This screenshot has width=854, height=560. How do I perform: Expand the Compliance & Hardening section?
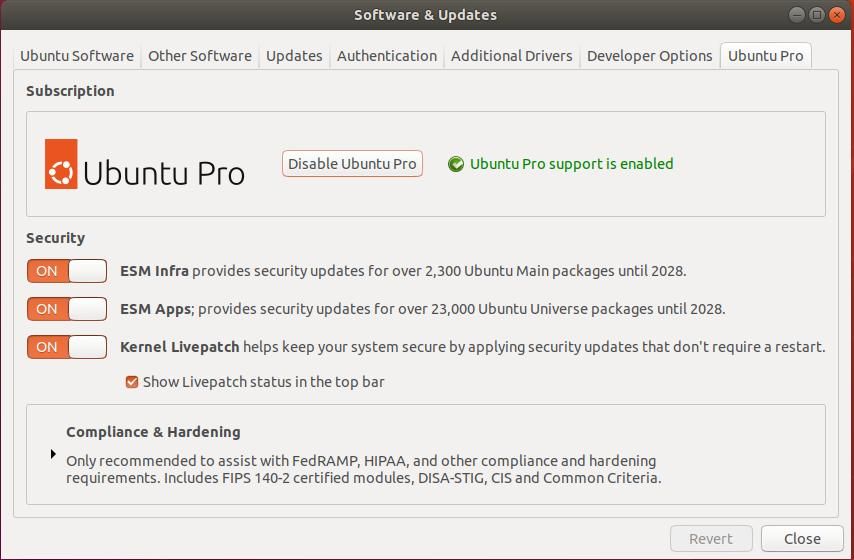[x=53, y=454]
